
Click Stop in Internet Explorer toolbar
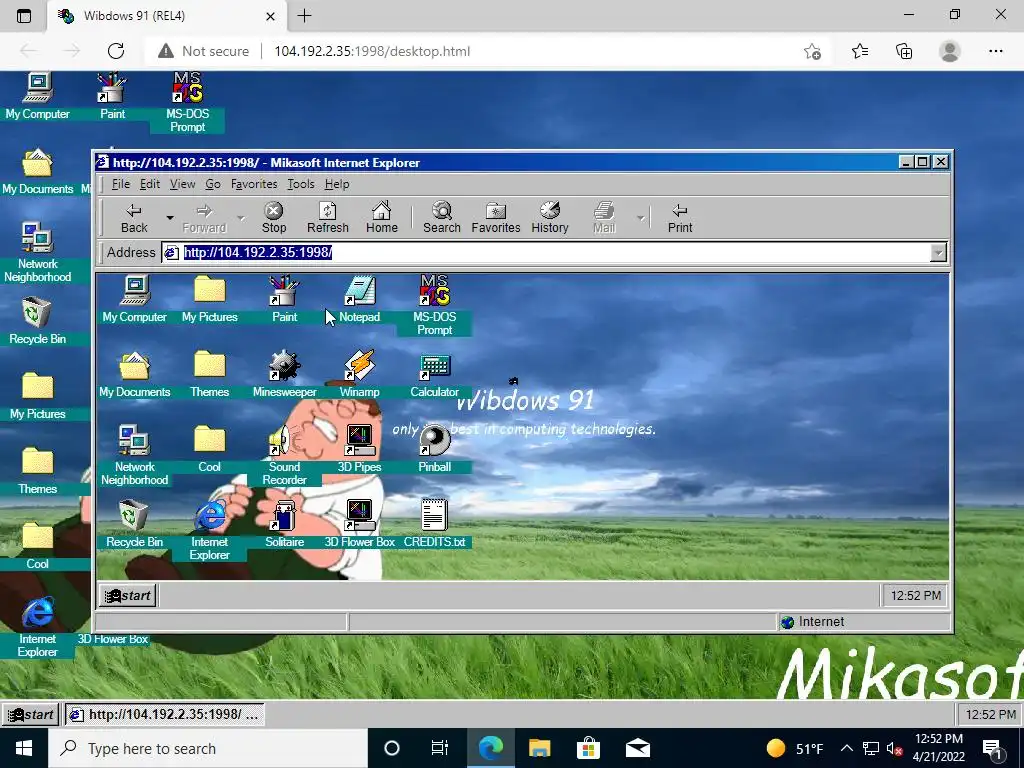pyautogui.click(x=274, y=218)
